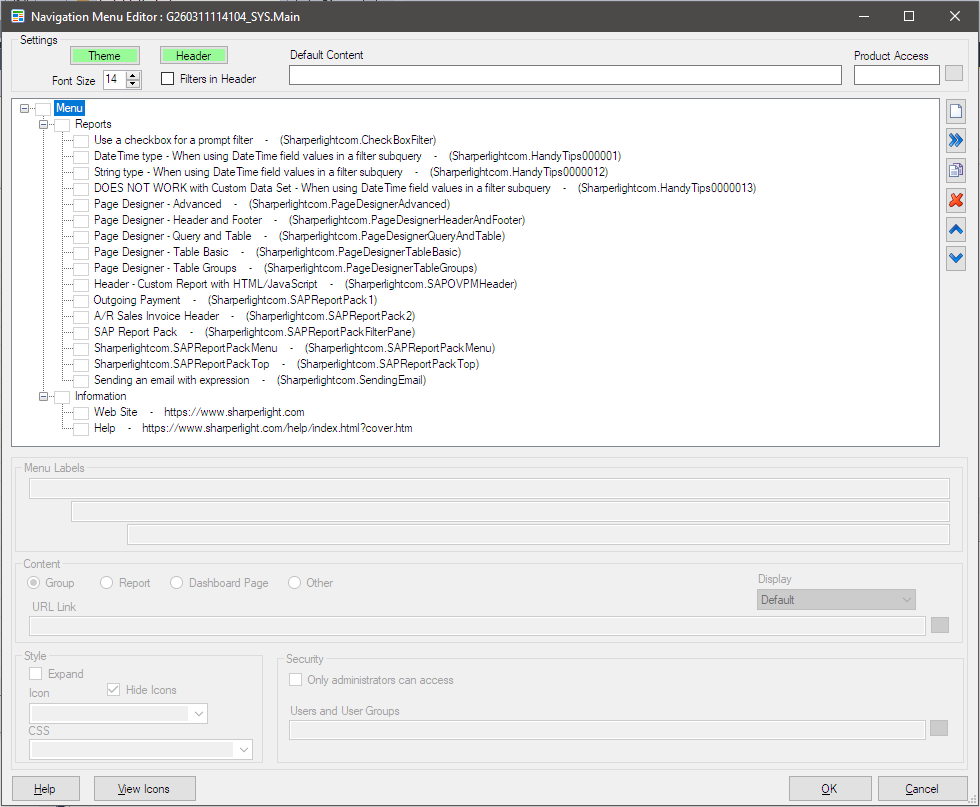Select the Reports tree item
980x807 pixels.
tap(93, 124)
